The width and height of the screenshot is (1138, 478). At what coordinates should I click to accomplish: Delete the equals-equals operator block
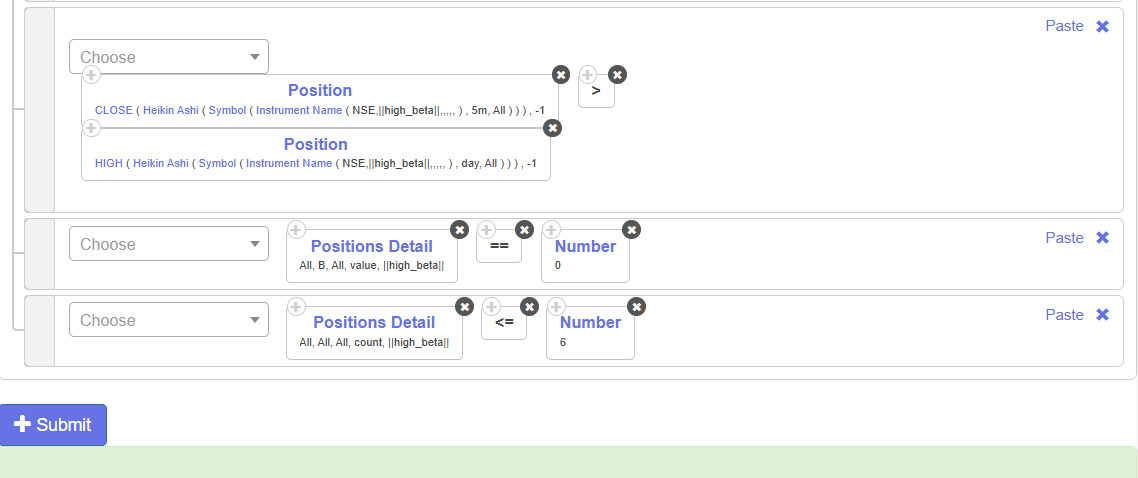[524, 230]
